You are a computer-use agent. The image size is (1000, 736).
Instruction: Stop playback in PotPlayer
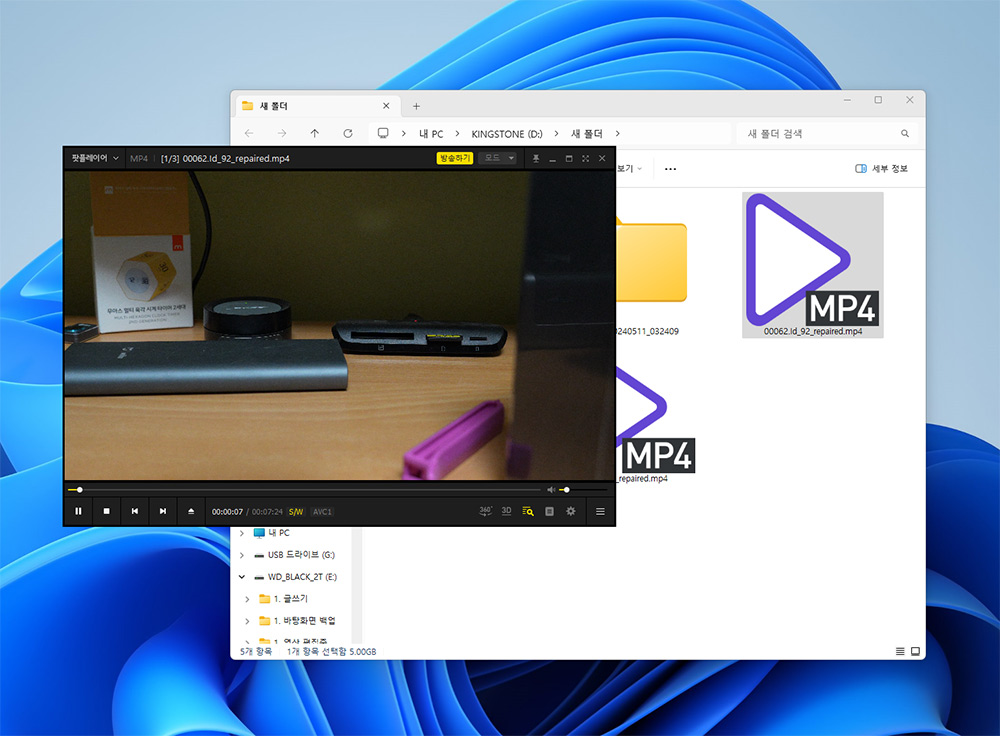[107, 511]
